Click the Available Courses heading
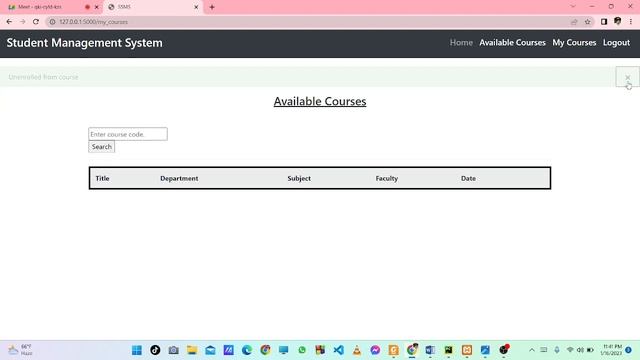Image resolution: width=640 pixels, height=360 pixels. coord(320,101)
